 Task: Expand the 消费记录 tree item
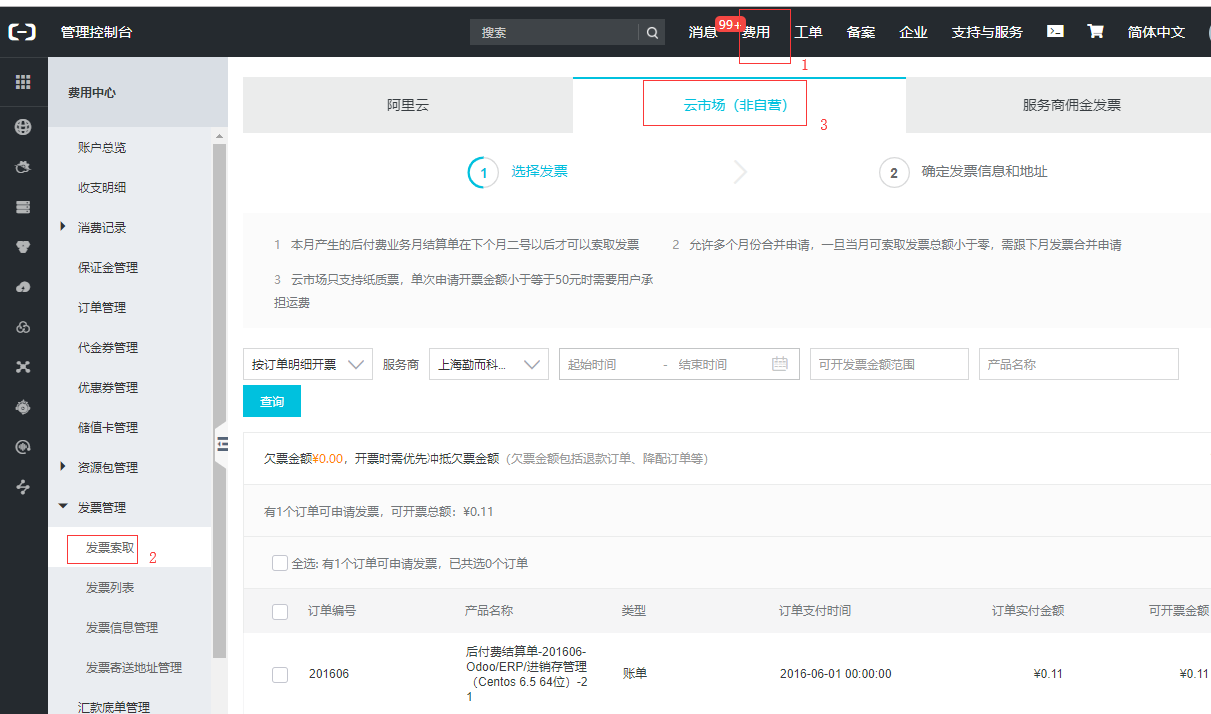point(64,227)
